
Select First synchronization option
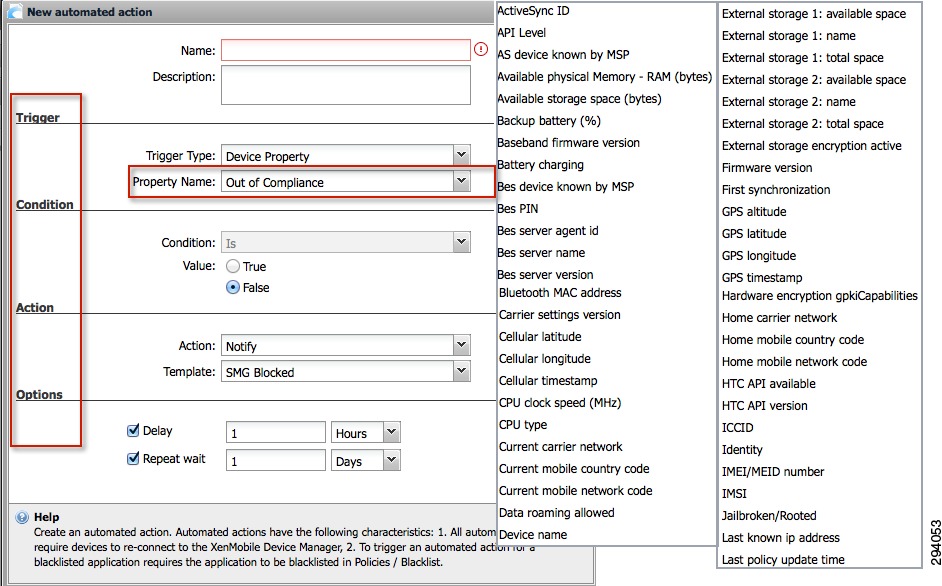click(776, 190)
